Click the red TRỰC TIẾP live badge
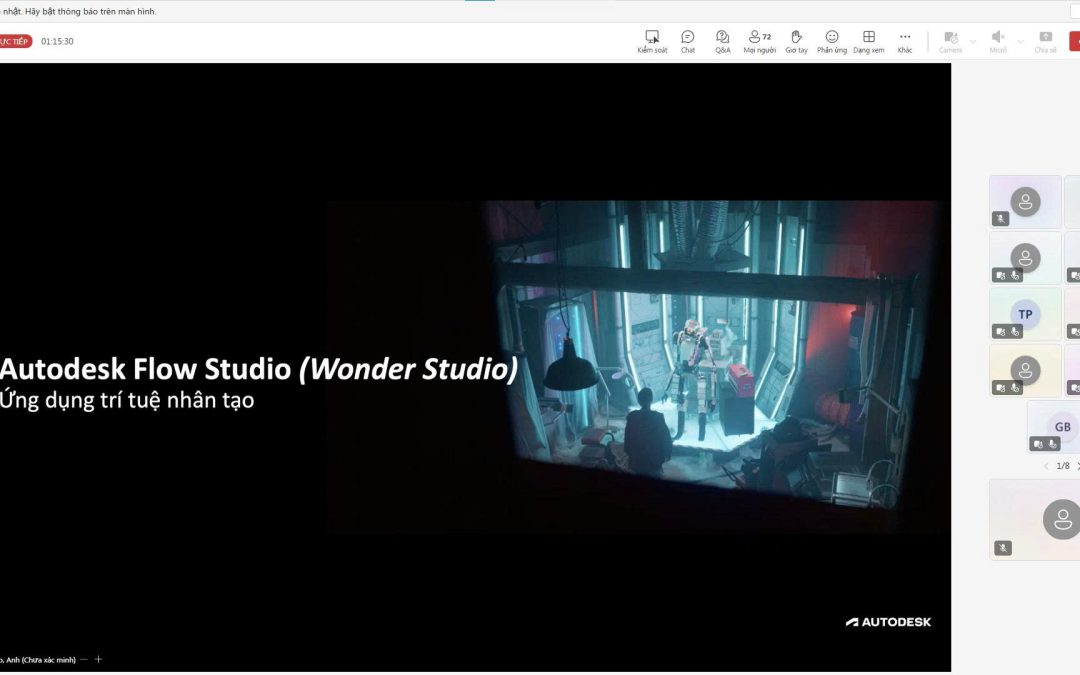This screenshot has width=1080, height=675. [15, 41]
